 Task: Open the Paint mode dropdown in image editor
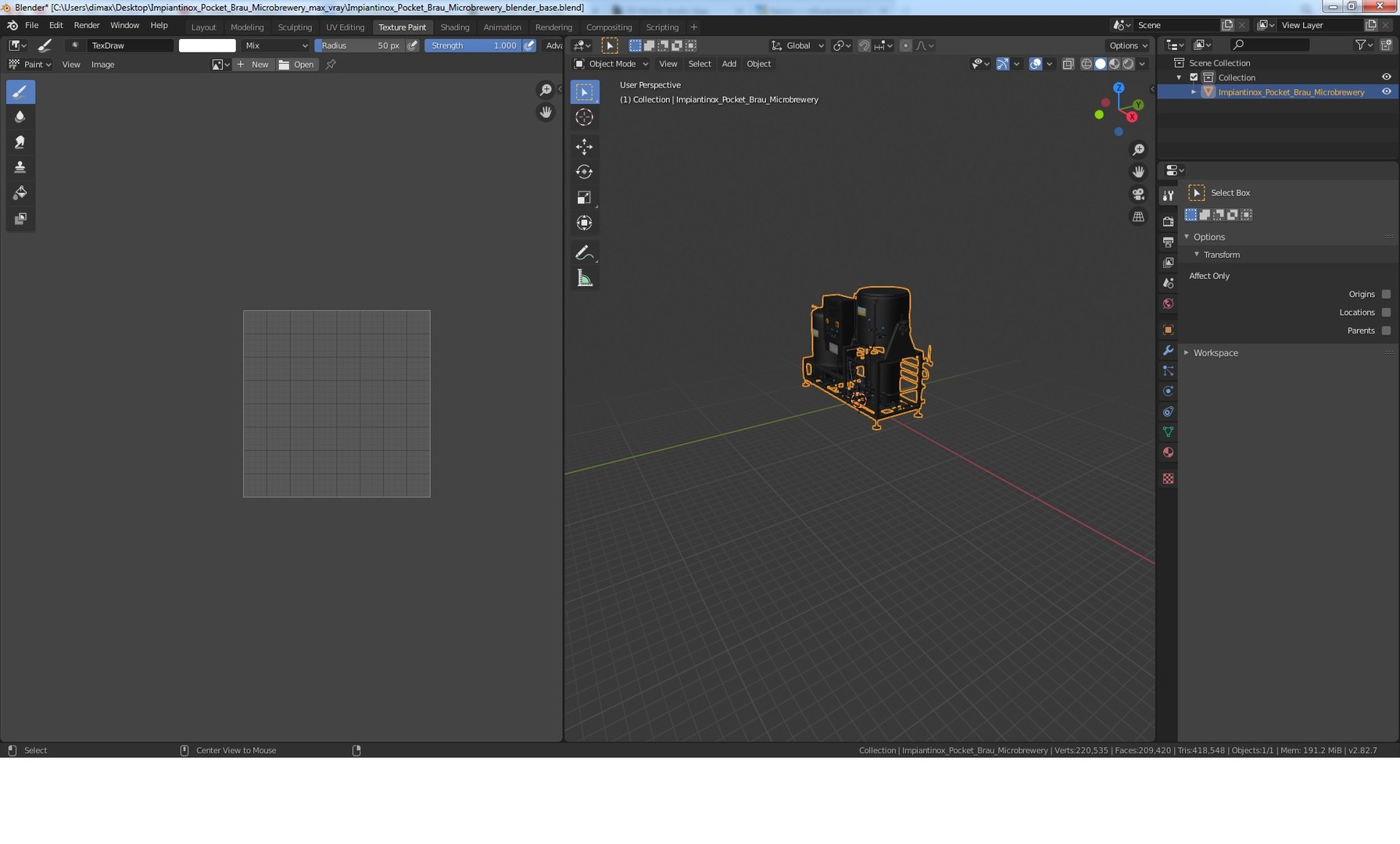[x=30, y=64]
